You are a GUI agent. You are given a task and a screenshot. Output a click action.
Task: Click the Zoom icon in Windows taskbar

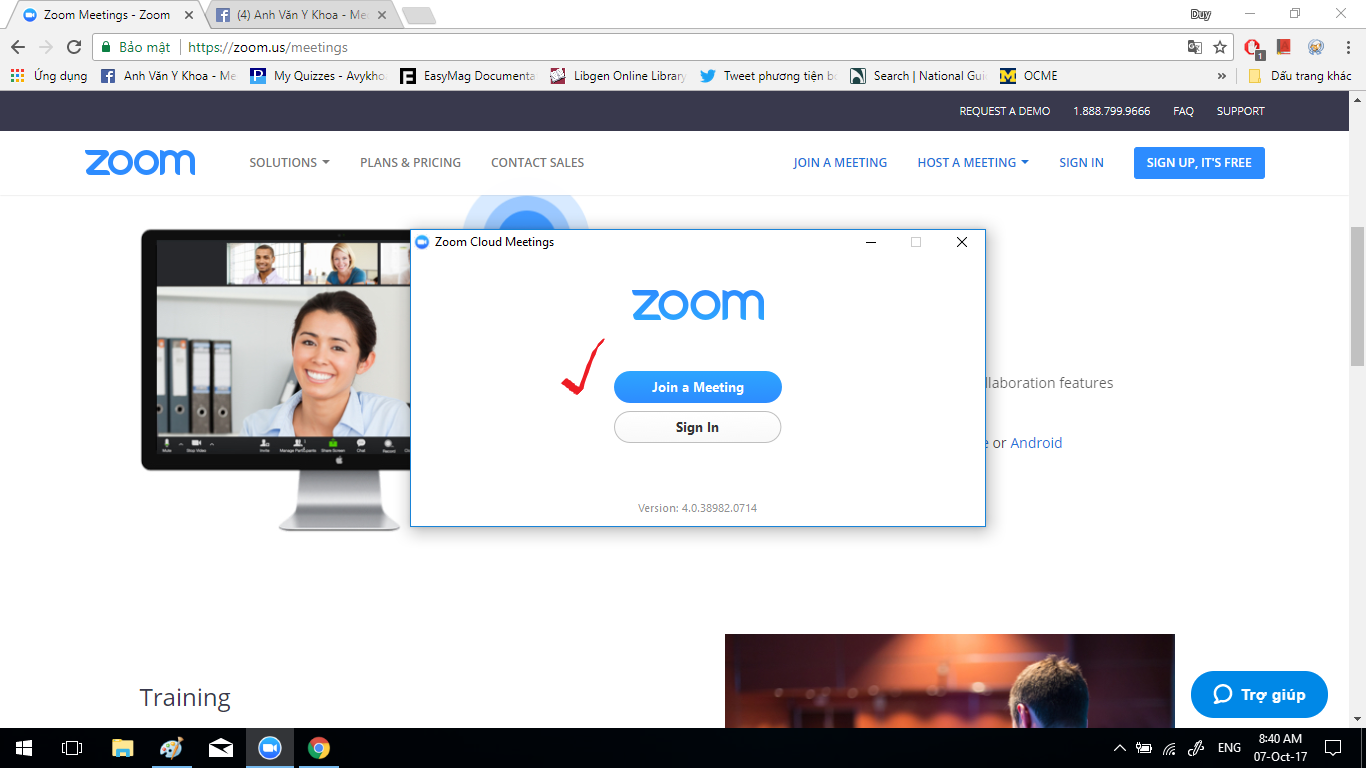click(269, 748)
